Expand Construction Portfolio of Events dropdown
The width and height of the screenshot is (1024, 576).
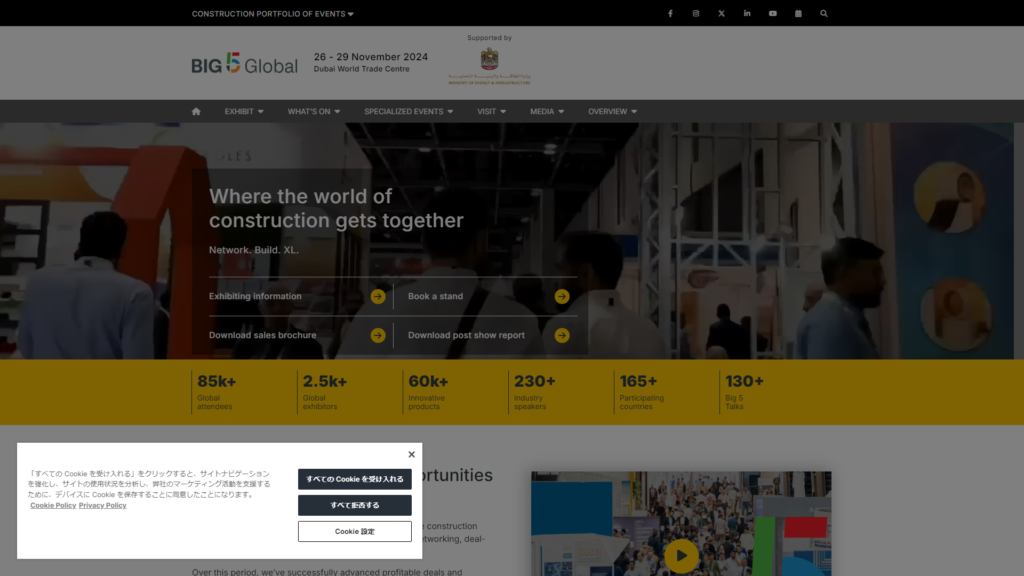tap(272, 14)
